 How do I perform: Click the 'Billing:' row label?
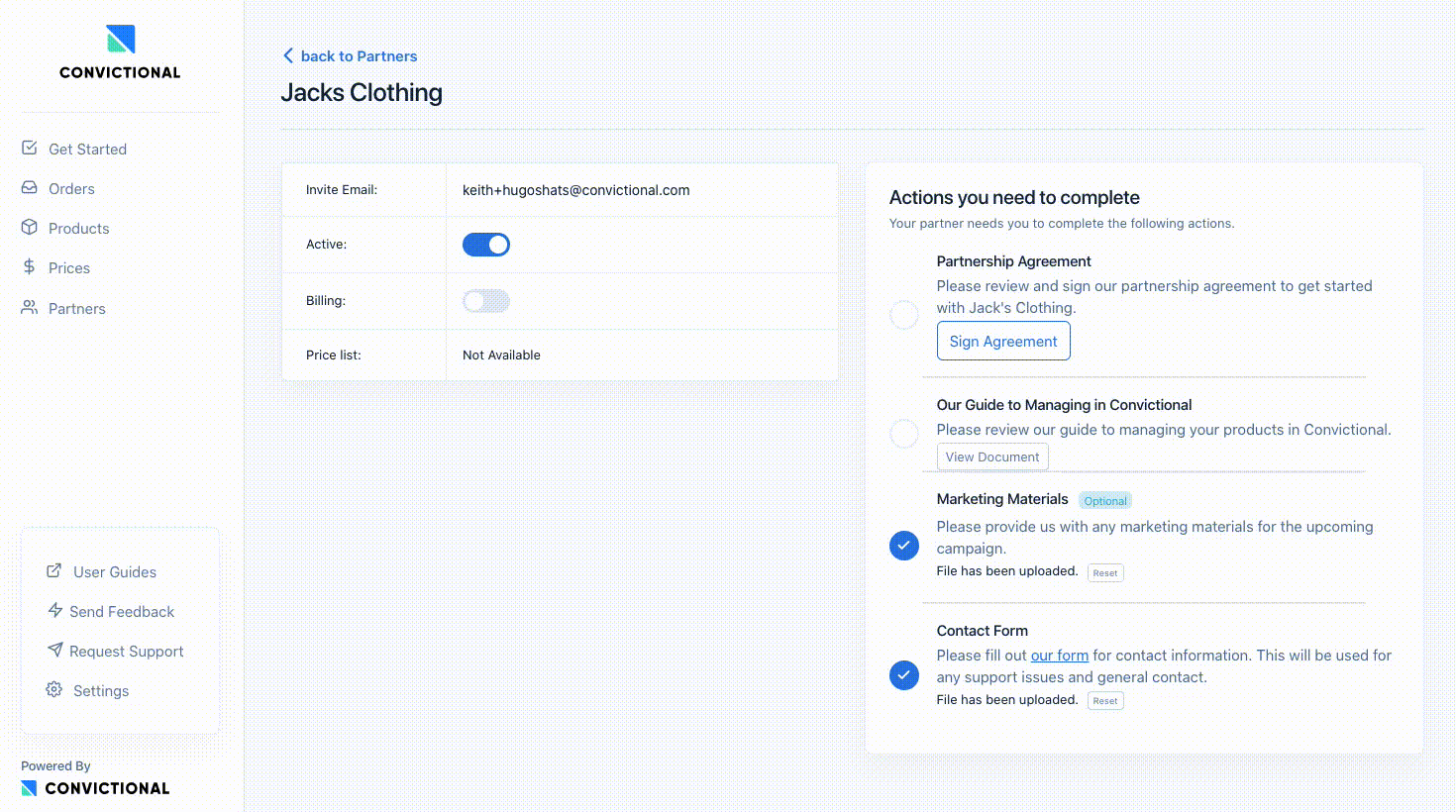[x=326, y=300]
